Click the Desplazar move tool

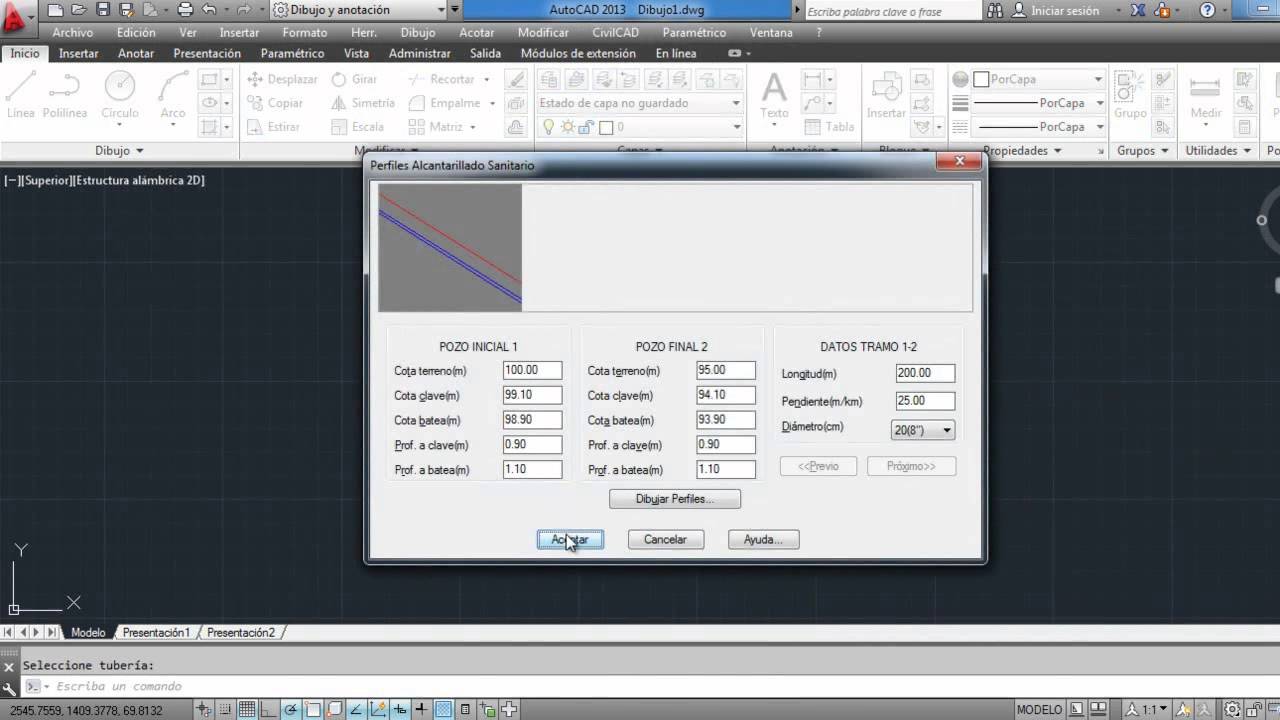tap(282, 79)
